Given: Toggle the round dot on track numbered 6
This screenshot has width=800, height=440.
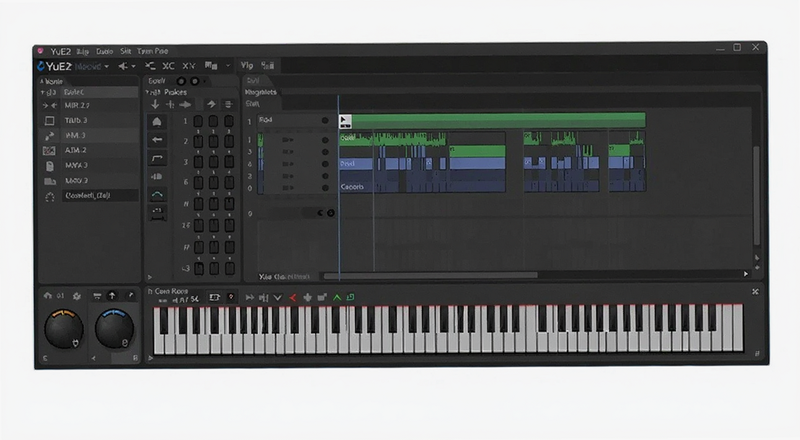Looking at the screenshot, I should (x=325, y=164).
